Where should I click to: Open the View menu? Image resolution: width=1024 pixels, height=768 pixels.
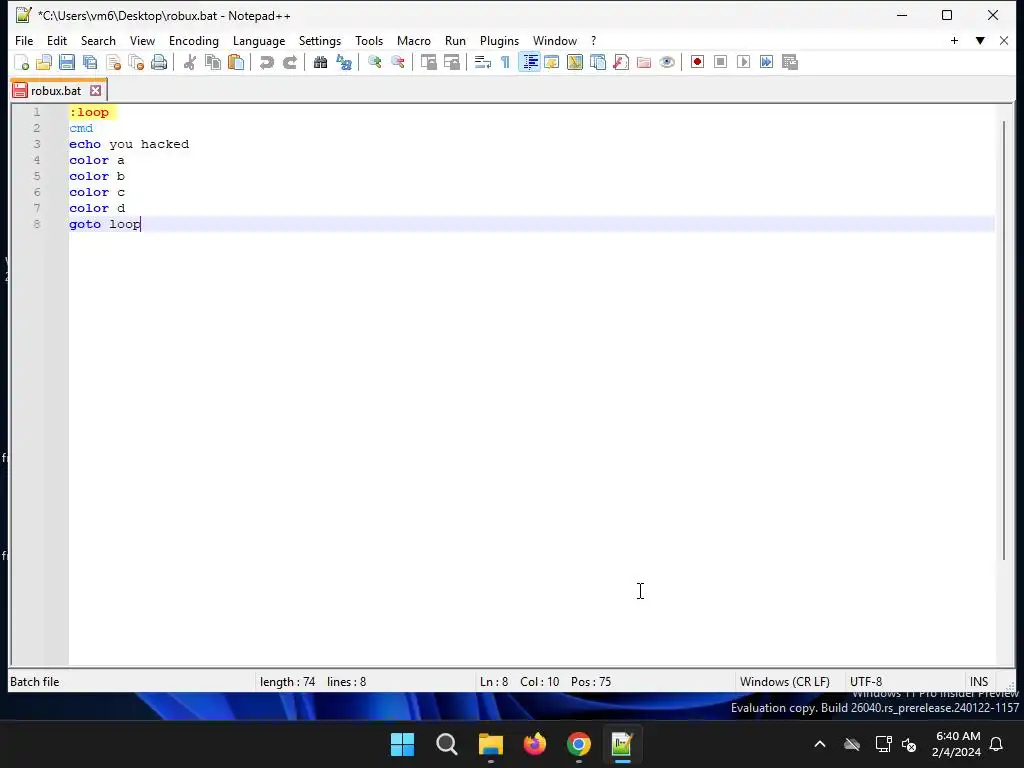[x=142, y=40]
